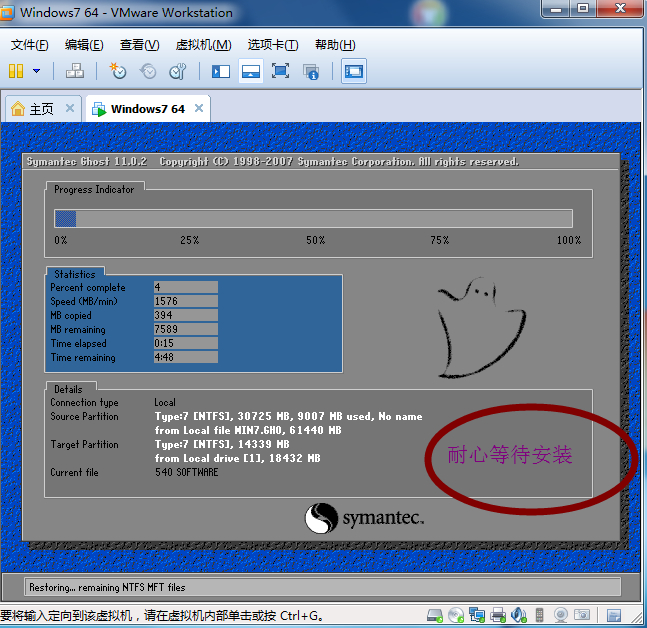The width and height of the screenshot is (647, 628).
Task: Click the Connection type value Local
Action: [165, 402]
